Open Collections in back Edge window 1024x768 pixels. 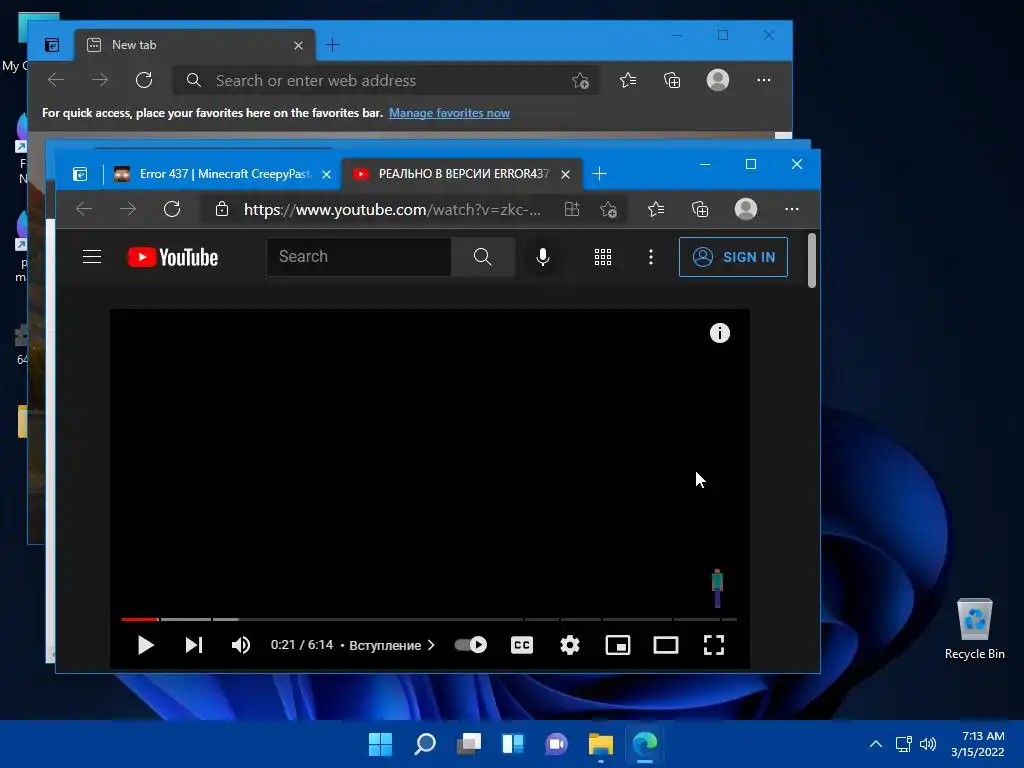point(672,80)
